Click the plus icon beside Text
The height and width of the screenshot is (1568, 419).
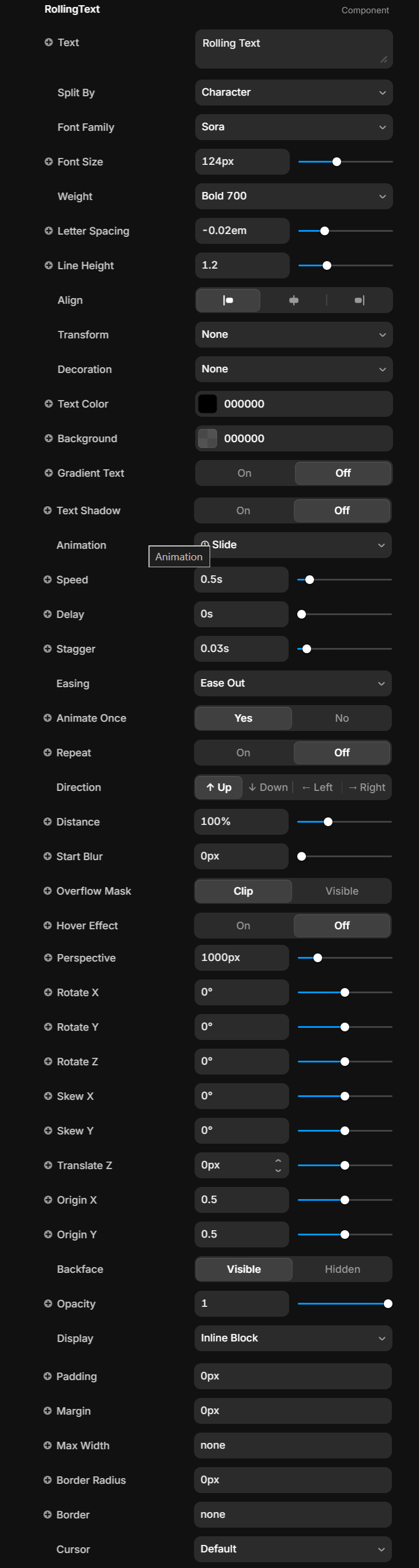click(48, 42)
